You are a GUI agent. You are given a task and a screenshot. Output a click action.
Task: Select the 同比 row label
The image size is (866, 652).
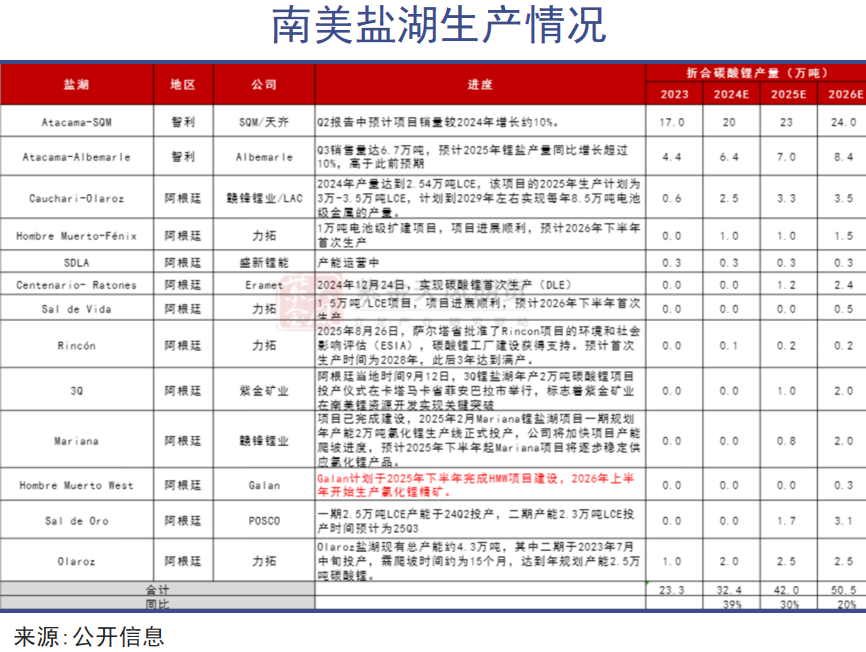[157, 604]
